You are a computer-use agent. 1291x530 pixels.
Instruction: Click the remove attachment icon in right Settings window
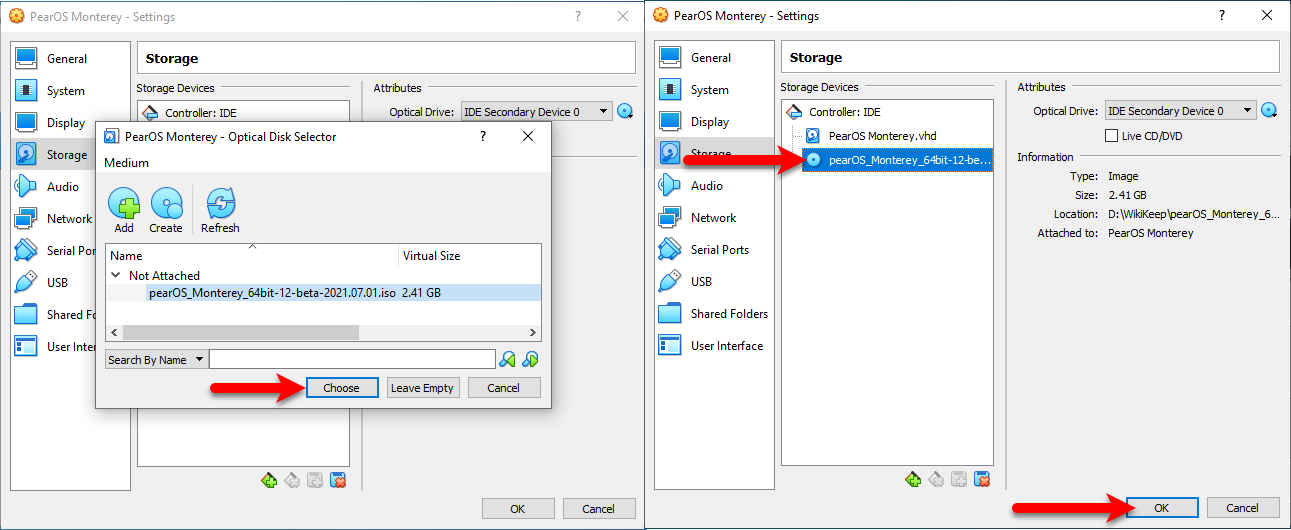982,479
